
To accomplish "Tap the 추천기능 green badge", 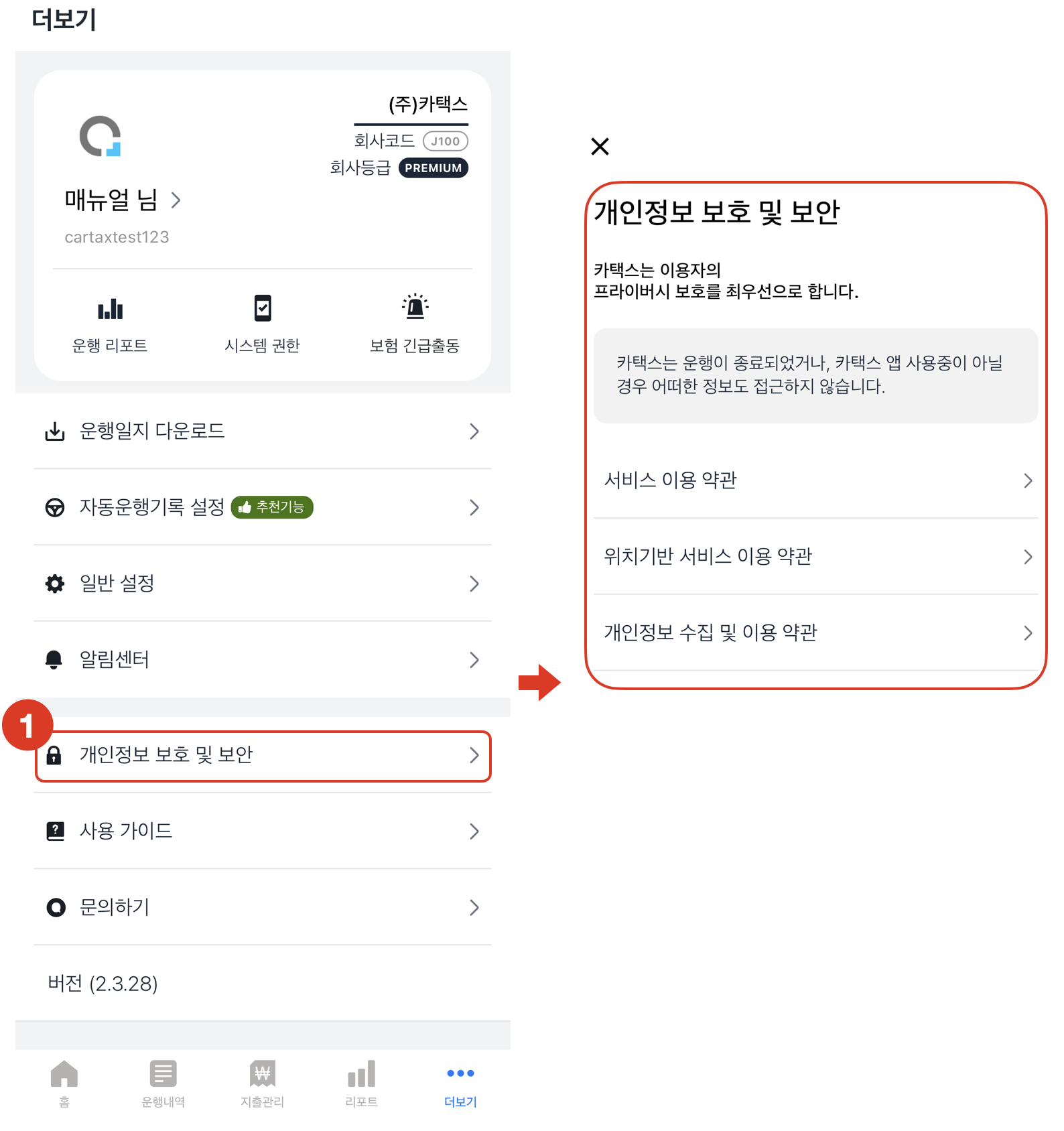I will coord(272,507).
